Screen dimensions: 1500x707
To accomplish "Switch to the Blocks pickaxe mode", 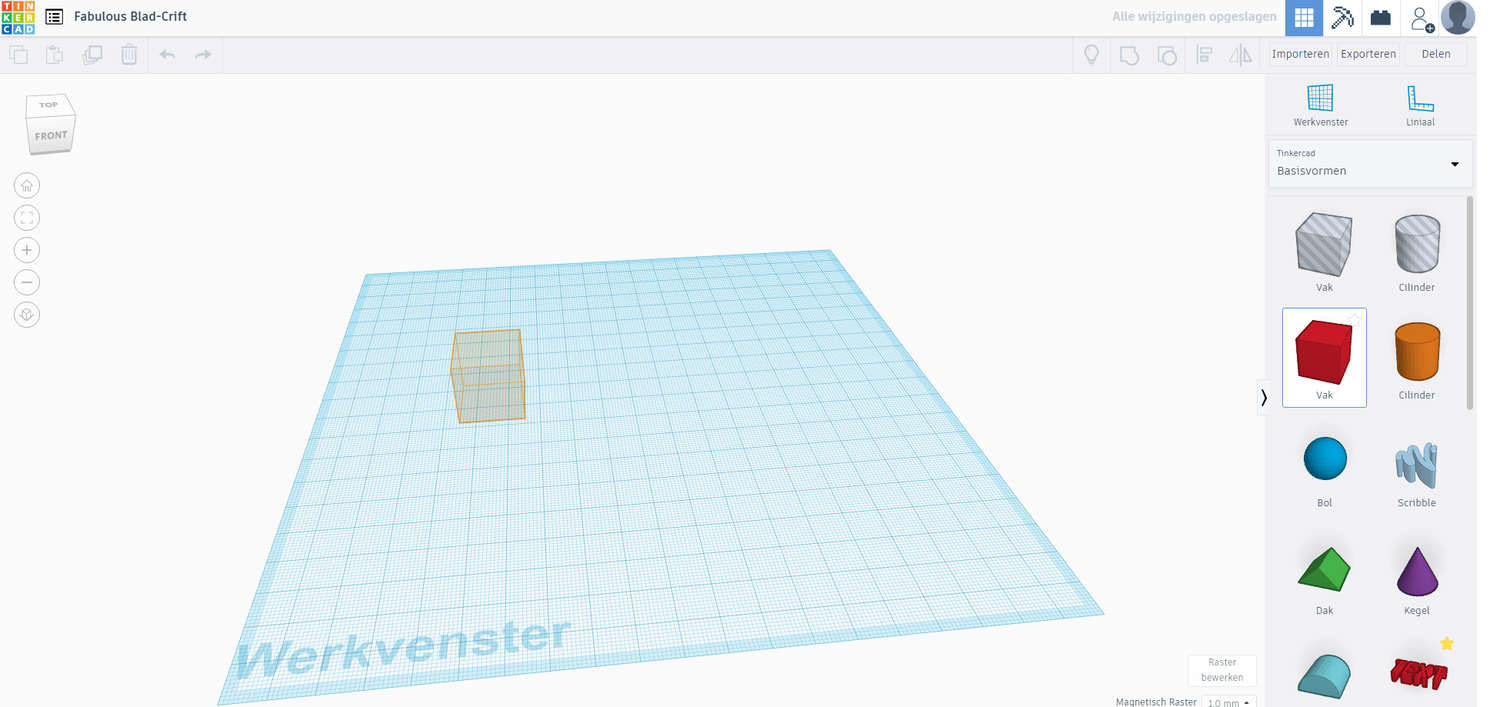I will pos(1342,18).
